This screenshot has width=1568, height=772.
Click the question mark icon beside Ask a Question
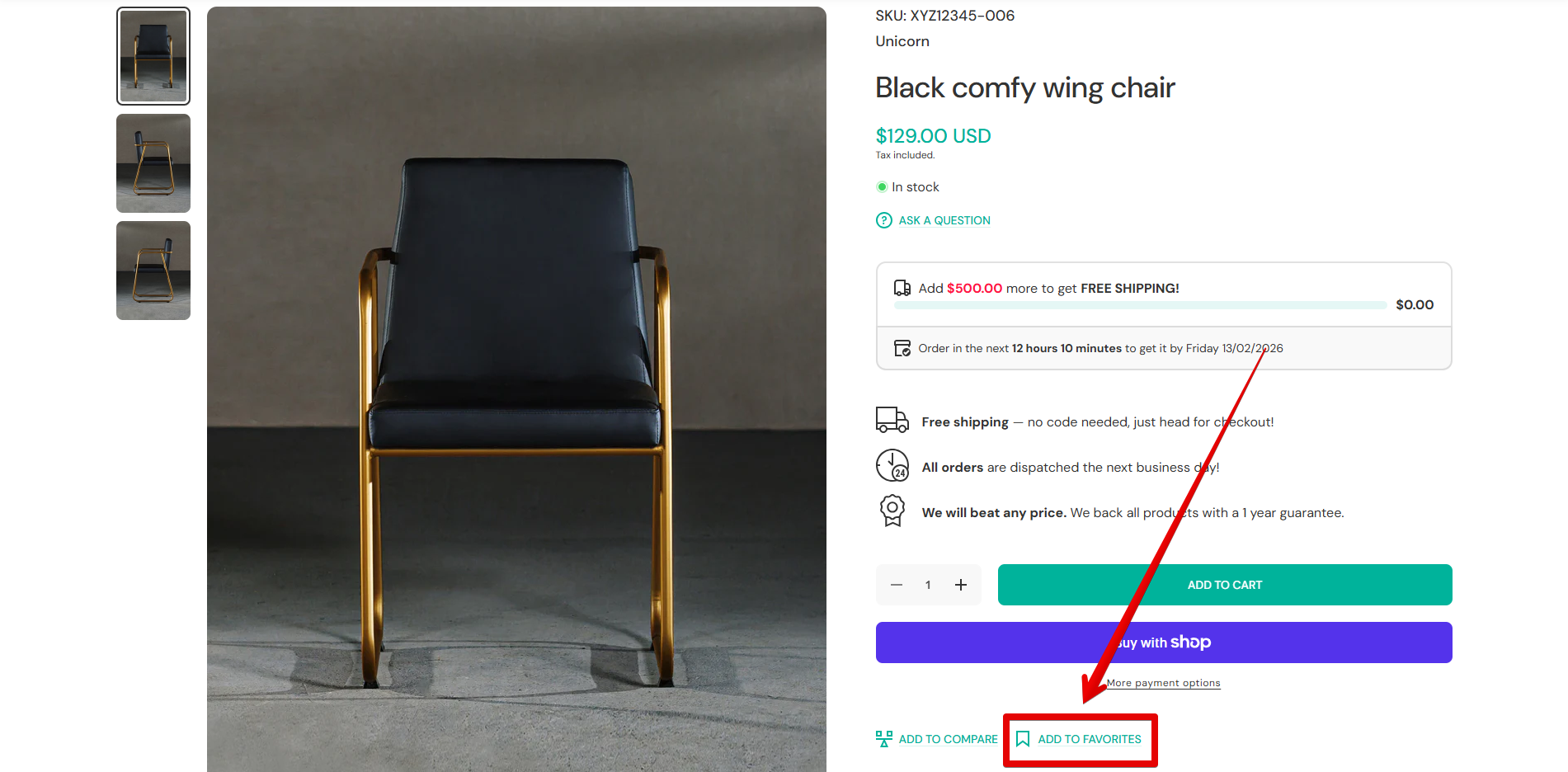pos(883,220)
